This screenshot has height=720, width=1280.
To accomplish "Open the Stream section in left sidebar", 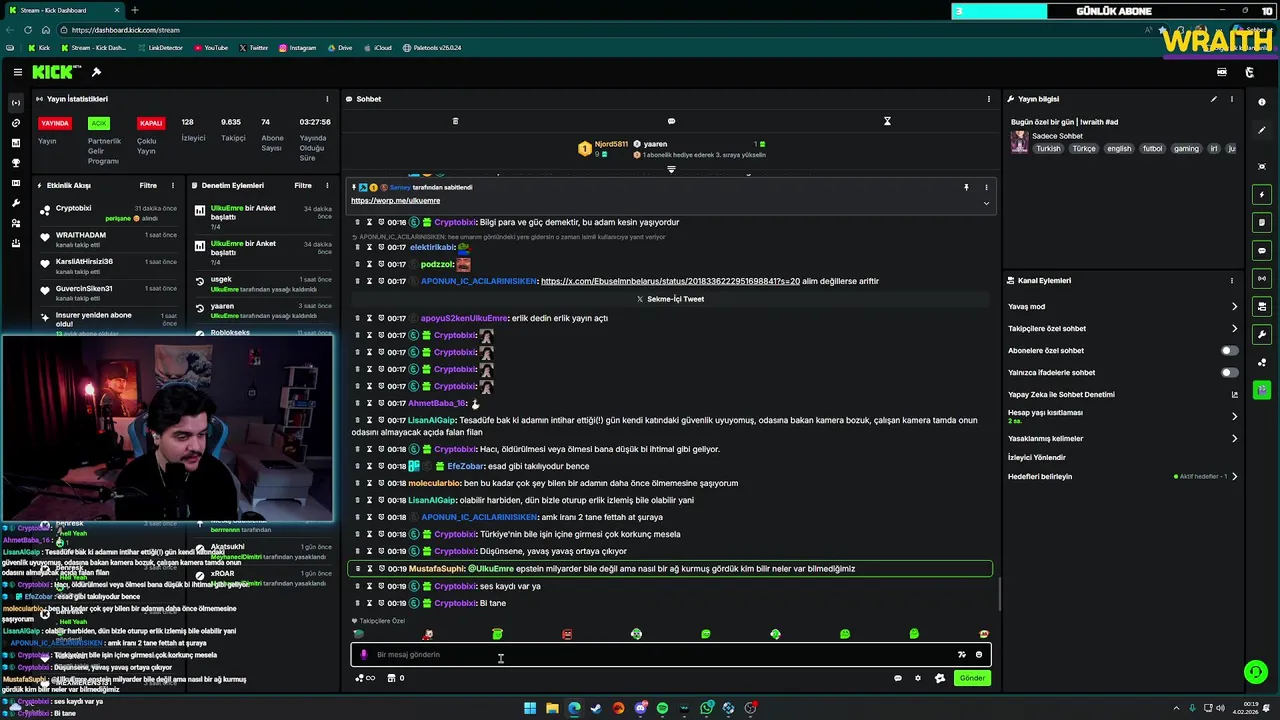I will tap(15, 103).
